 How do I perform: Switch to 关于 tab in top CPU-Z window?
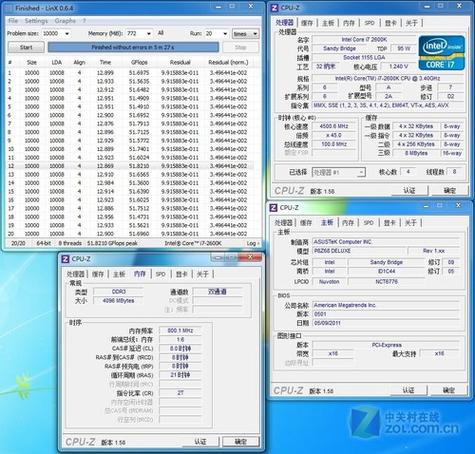tap(411, 23)
